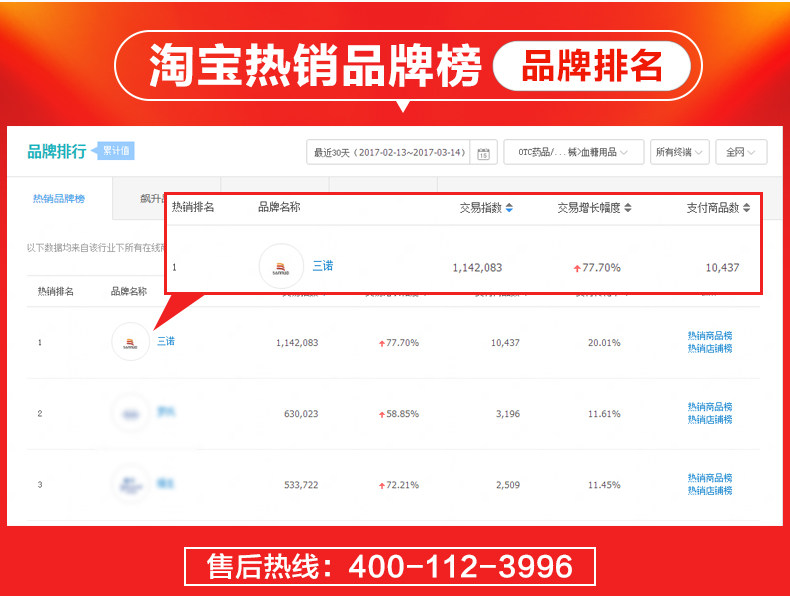Open 热销店铺榜 for the rank 2 row
This screenshot has width=790, height=596.
point(709,420)
